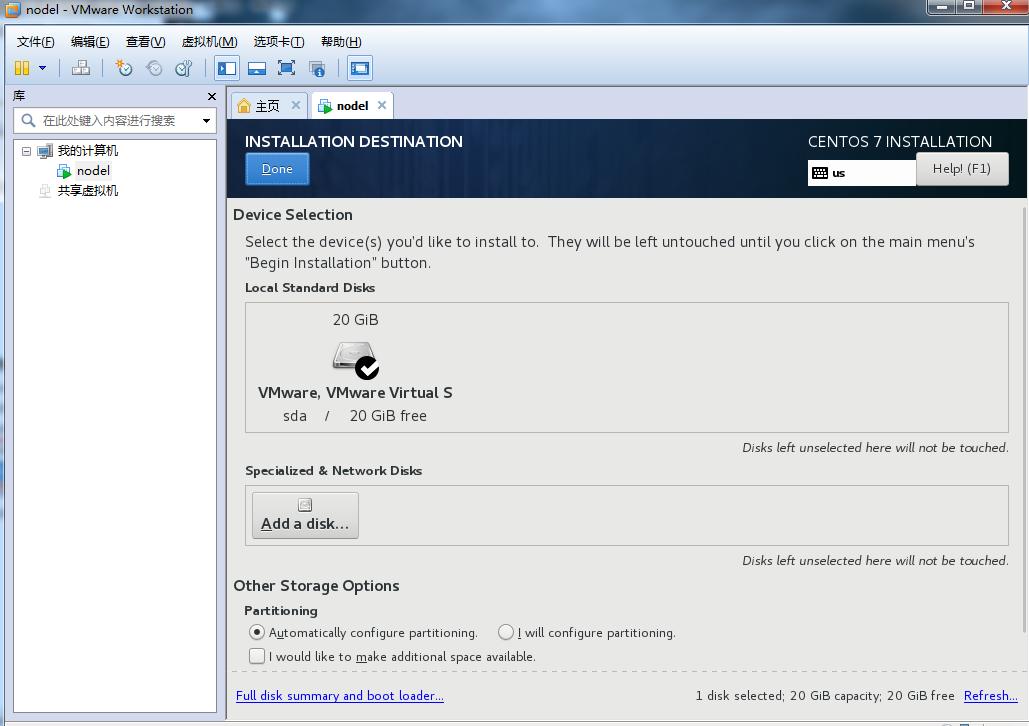Enable make additional space available checkbox
The width and height of the screenshot is (1029, 726).
pos(257,656)
